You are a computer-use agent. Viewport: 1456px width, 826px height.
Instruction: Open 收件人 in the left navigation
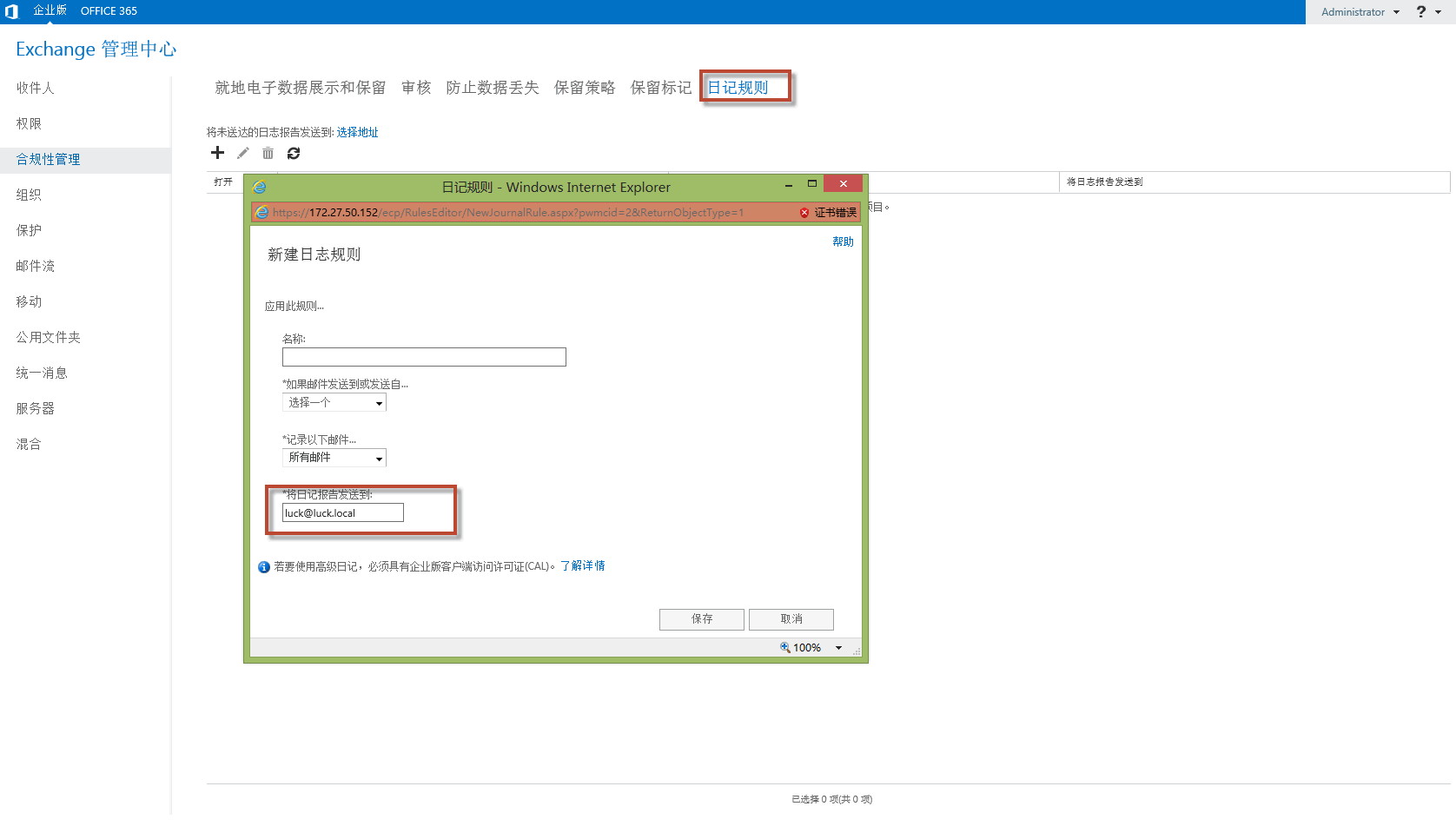pyautogui.click(x=35, y=88)
